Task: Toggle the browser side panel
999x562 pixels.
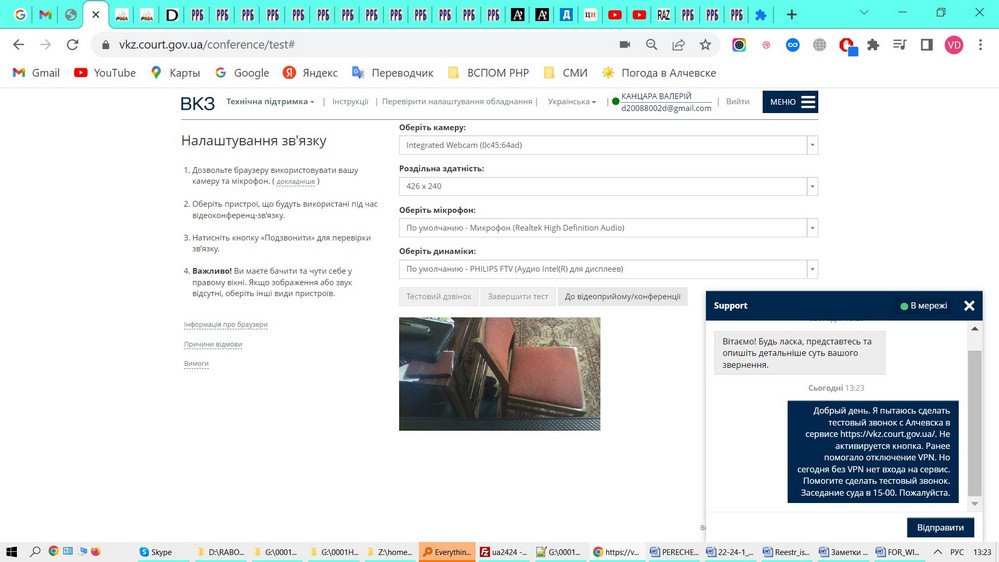Action: point(926,45)
